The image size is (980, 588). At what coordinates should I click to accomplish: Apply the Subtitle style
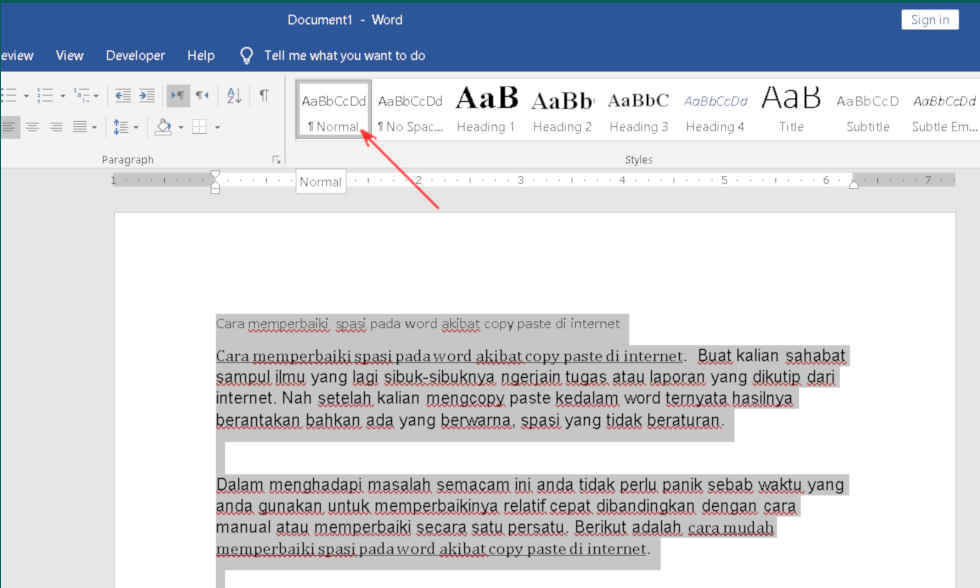click(x=868, y=111)
